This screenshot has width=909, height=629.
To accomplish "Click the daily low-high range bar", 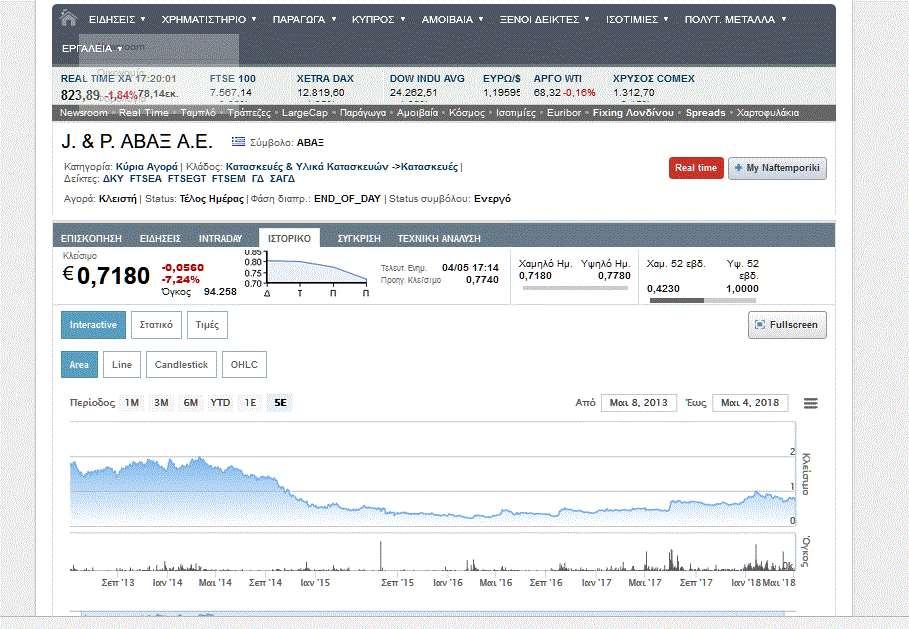I will pos(575,288).
